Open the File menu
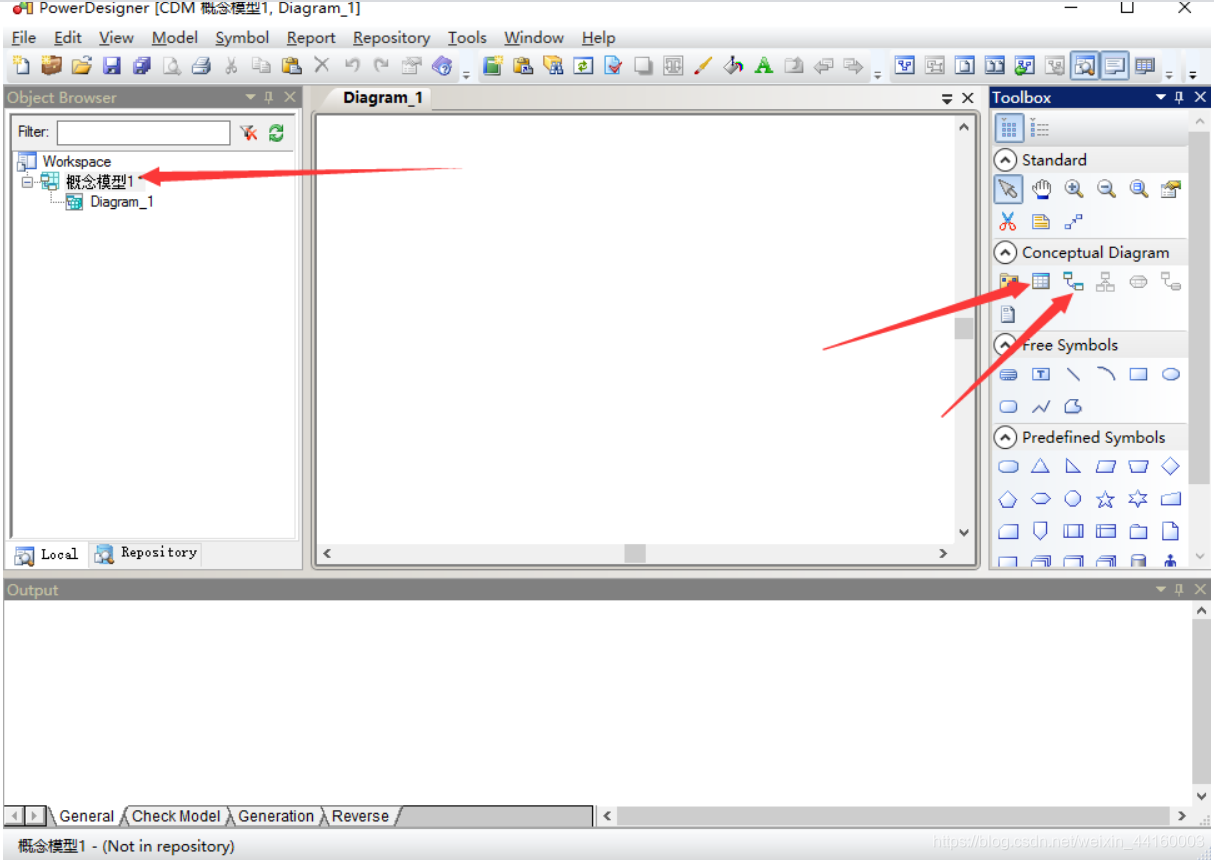The image size is (1214, 860). point(24,38)
